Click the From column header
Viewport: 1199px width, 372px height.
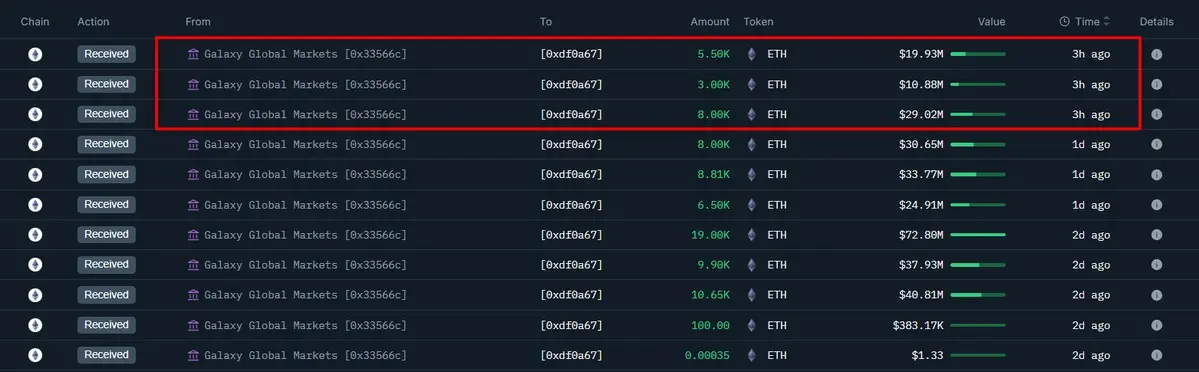coord(198,21)
